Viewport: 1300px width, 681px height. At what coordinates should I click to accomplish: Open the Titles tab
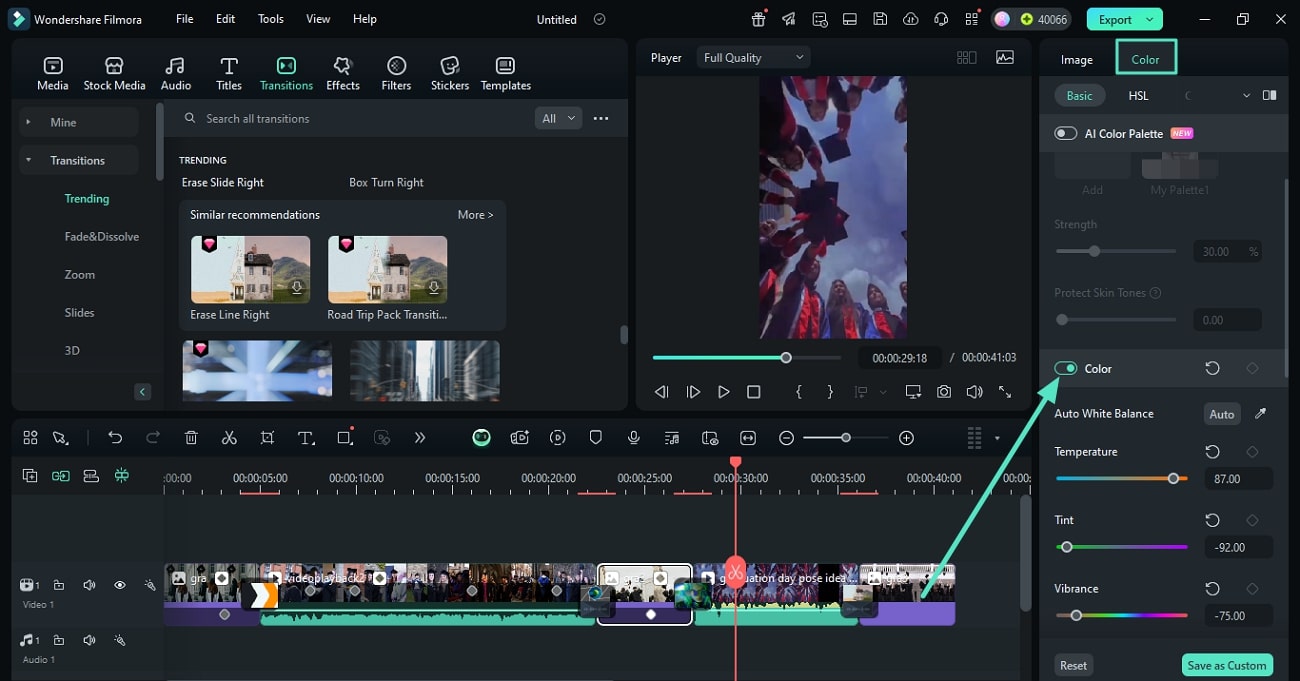pyautogui.click(x=229, y=74)
